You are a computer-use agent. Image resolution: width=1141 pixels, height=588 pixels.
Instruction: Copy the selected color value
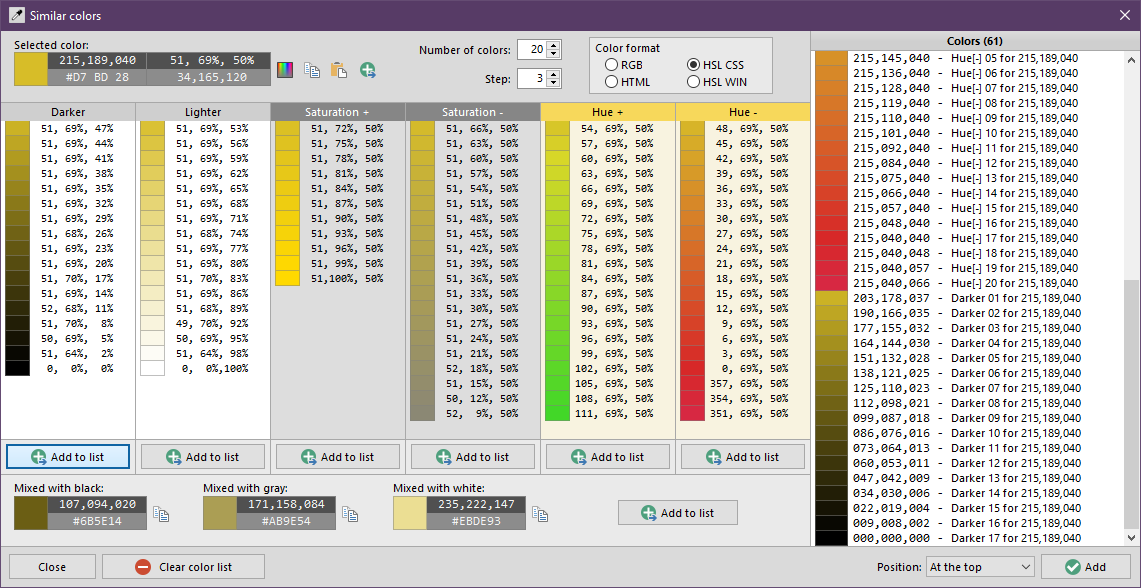tap(312, 70)
